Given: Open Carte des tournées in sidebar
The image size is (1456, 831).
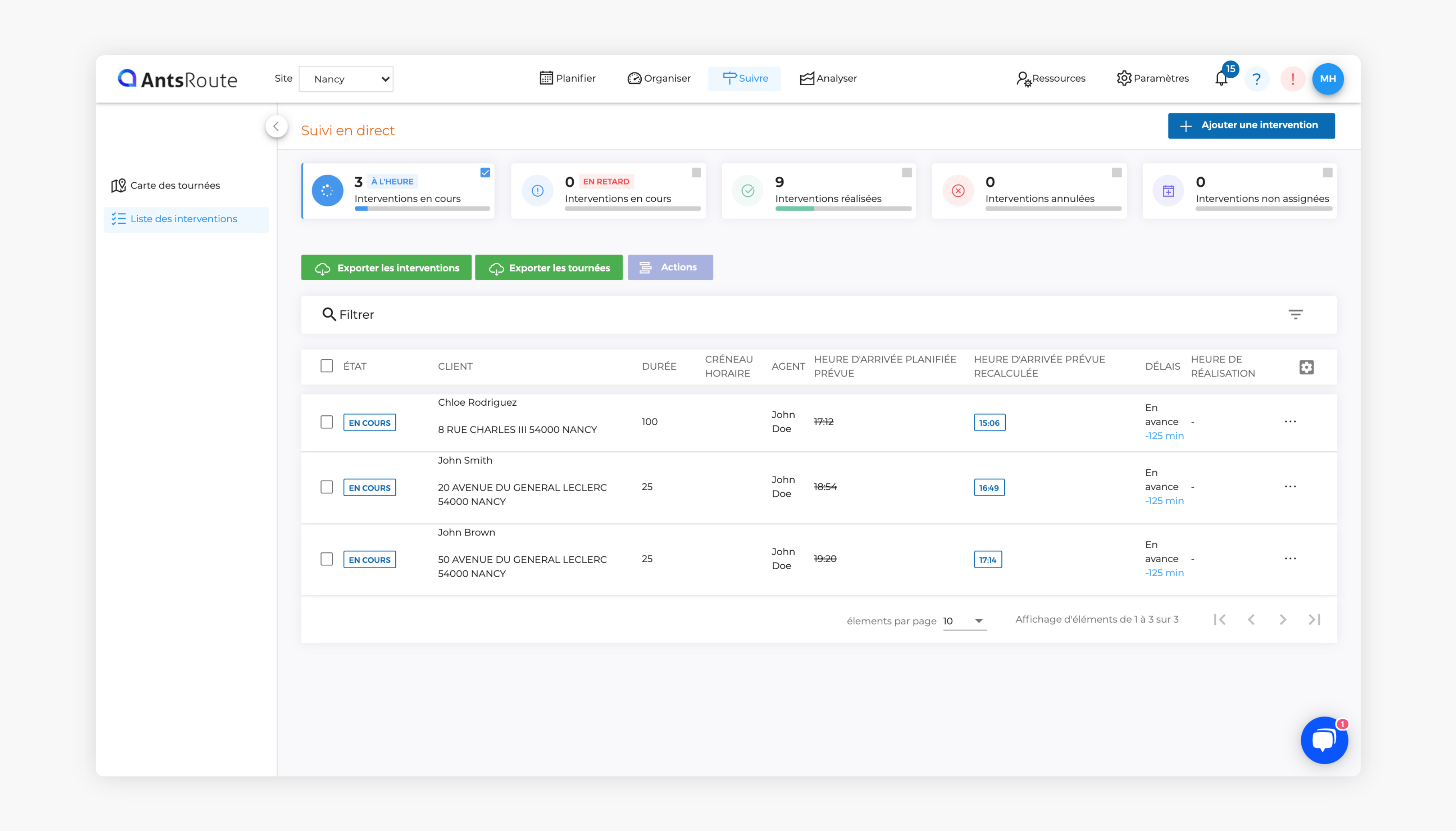Looking at the screenshot, I should [175, 185].
